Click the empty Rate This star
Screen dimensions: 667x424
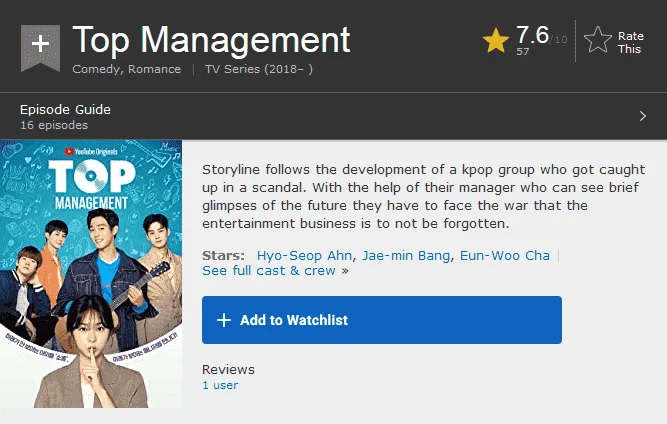coord(598,40)
